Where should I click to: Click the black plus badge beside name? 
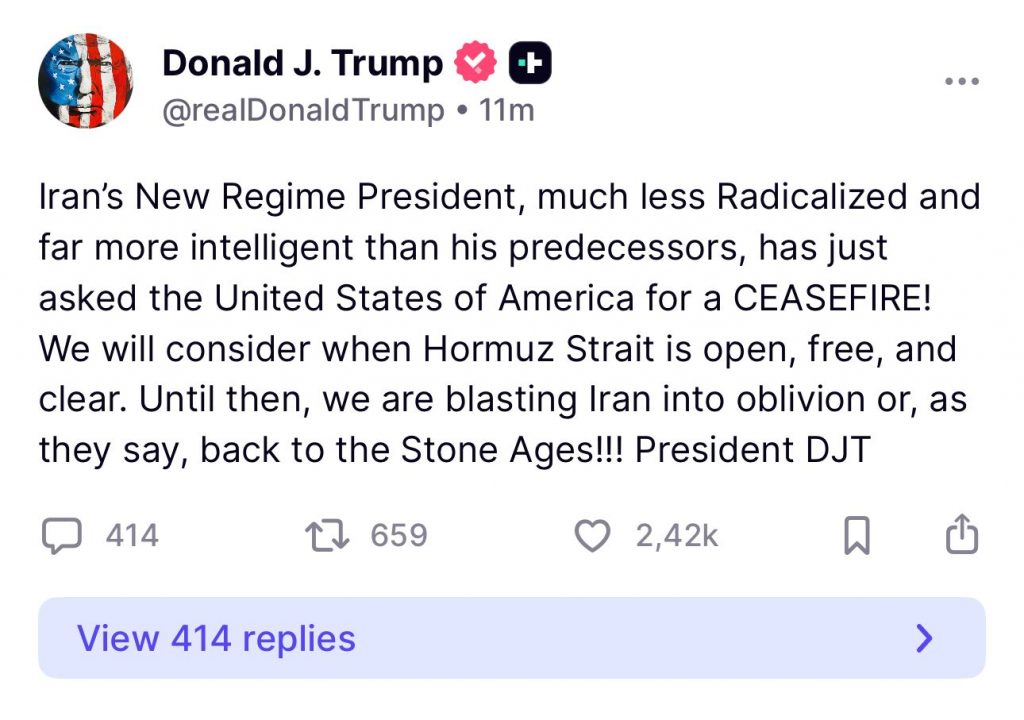pyautogui.click(x=530, y=64)
